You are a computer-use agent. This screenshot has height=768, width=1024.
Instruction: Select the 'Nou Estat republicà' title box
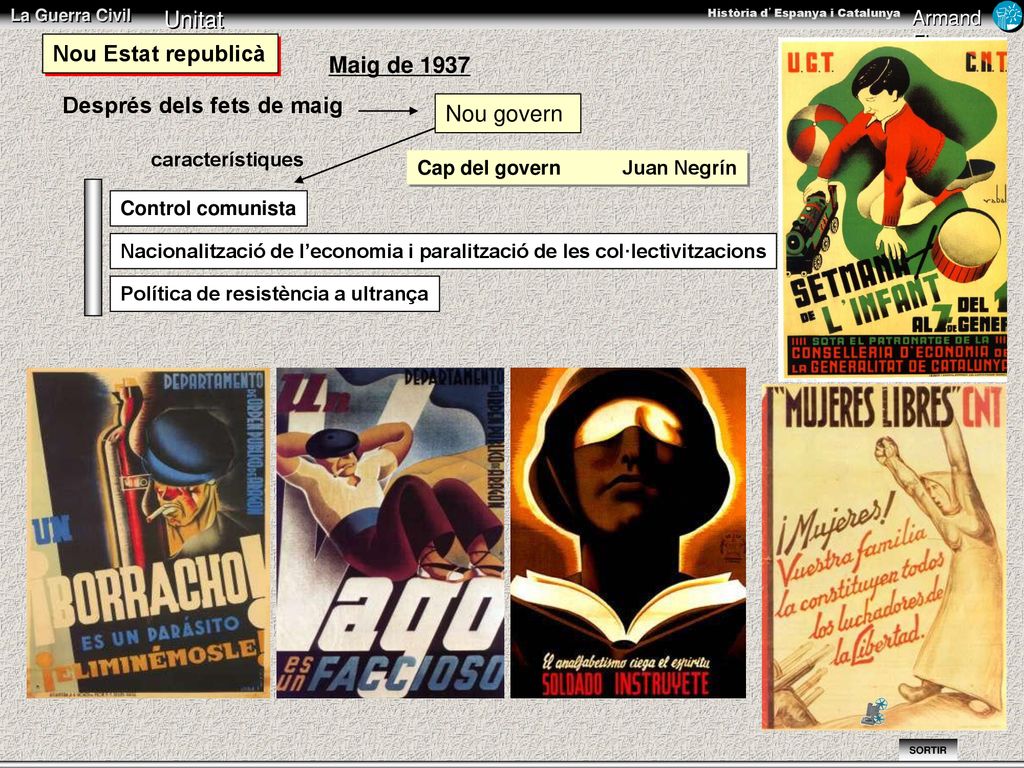160,54
